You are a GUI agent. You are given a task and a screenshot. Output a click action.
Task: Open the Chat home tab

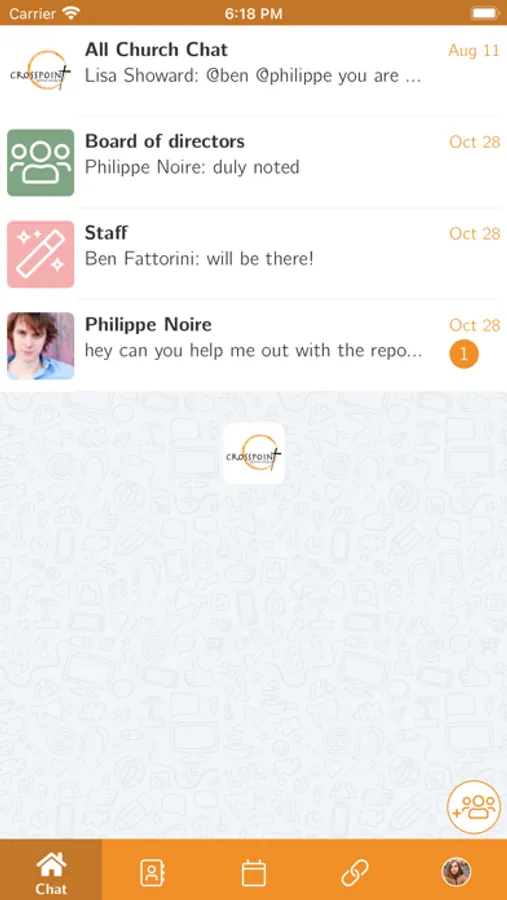tap(51, 870)
